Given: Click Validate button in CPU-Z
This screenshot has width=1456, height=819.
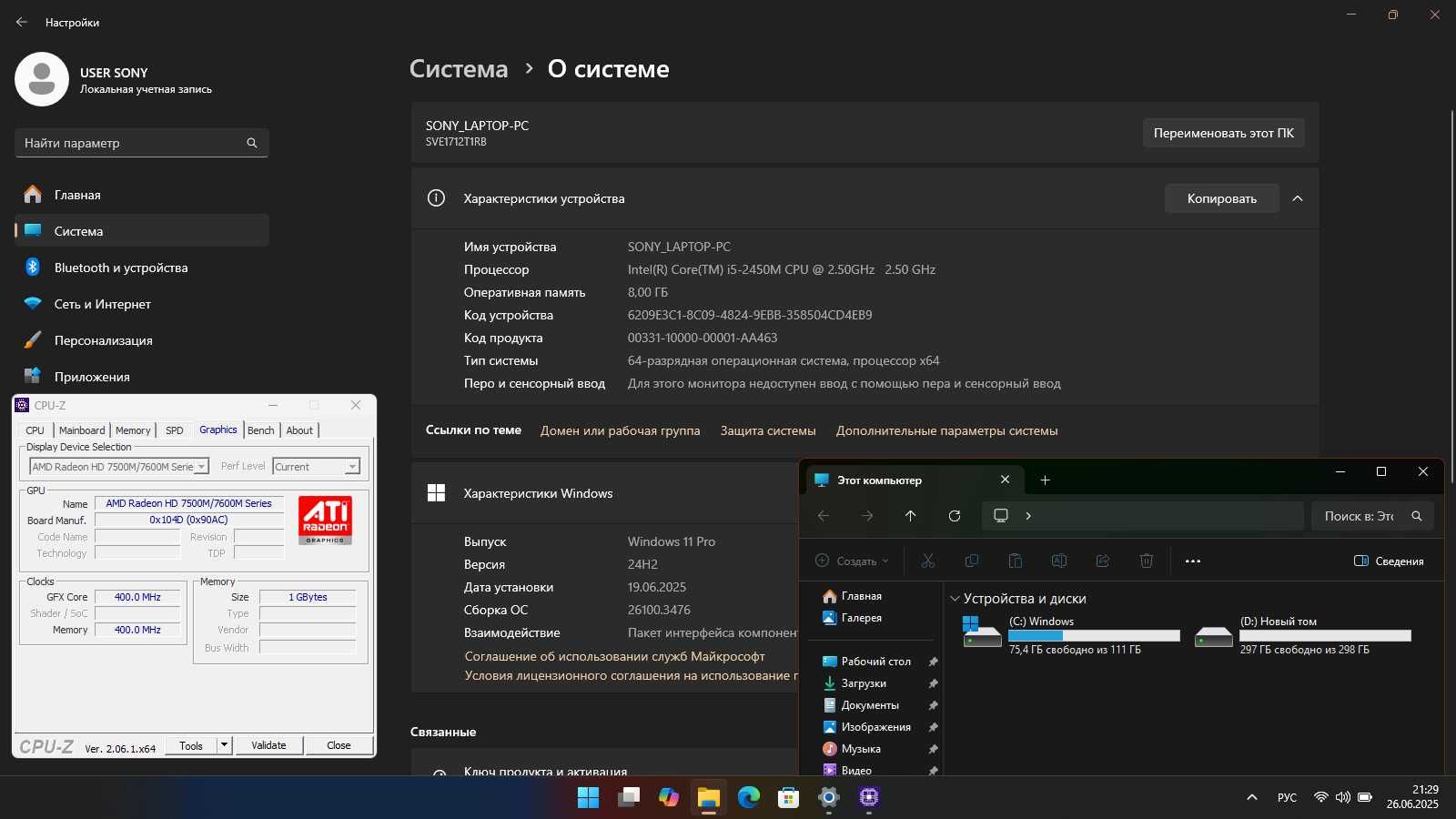Looking at the screenshot, I should coord(268,745).
